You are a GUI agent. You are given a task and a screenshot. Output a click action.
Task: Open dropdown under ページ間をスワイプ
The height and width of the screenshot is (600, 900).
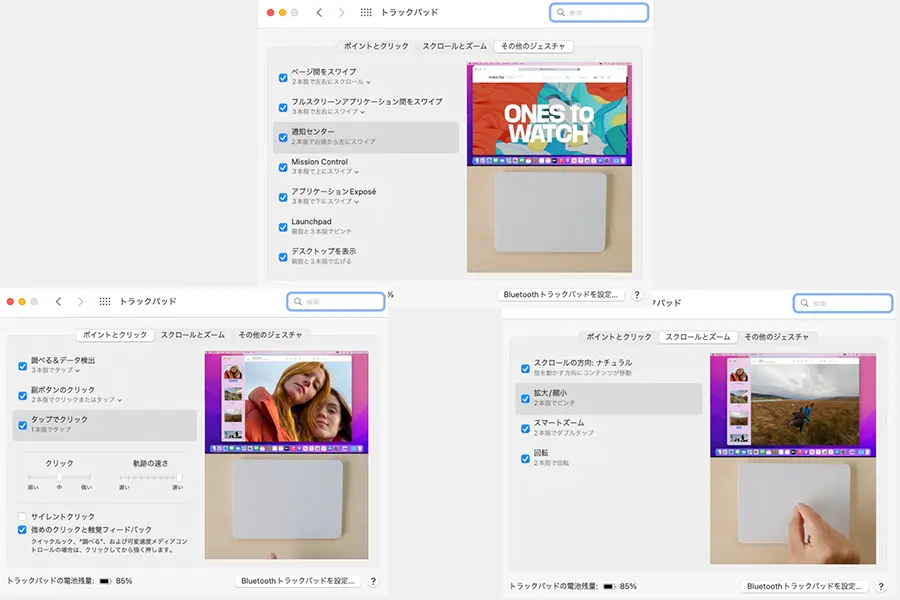[x=331, y=82]
